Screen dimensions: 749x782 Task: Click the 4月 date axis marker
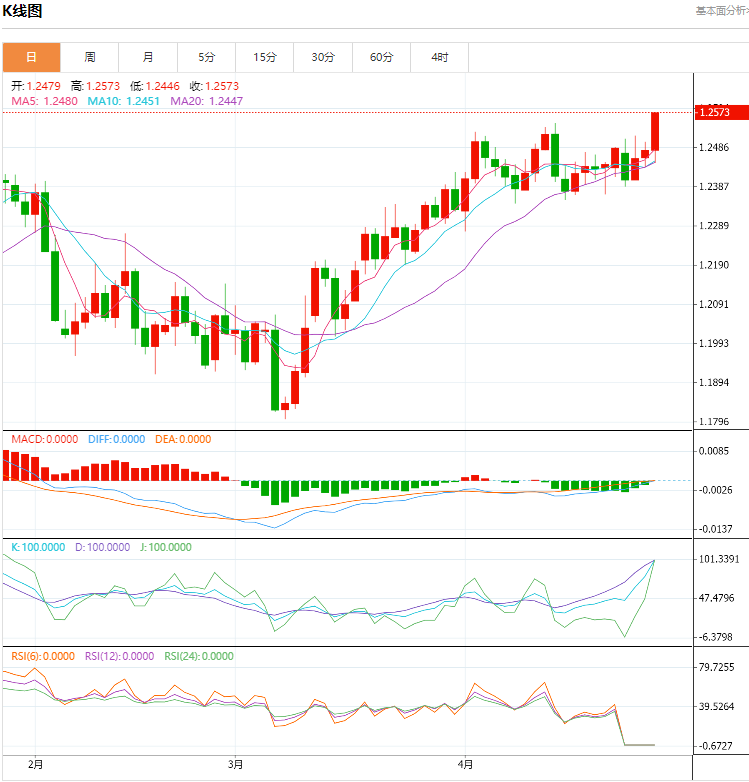(x=465, y=765)
